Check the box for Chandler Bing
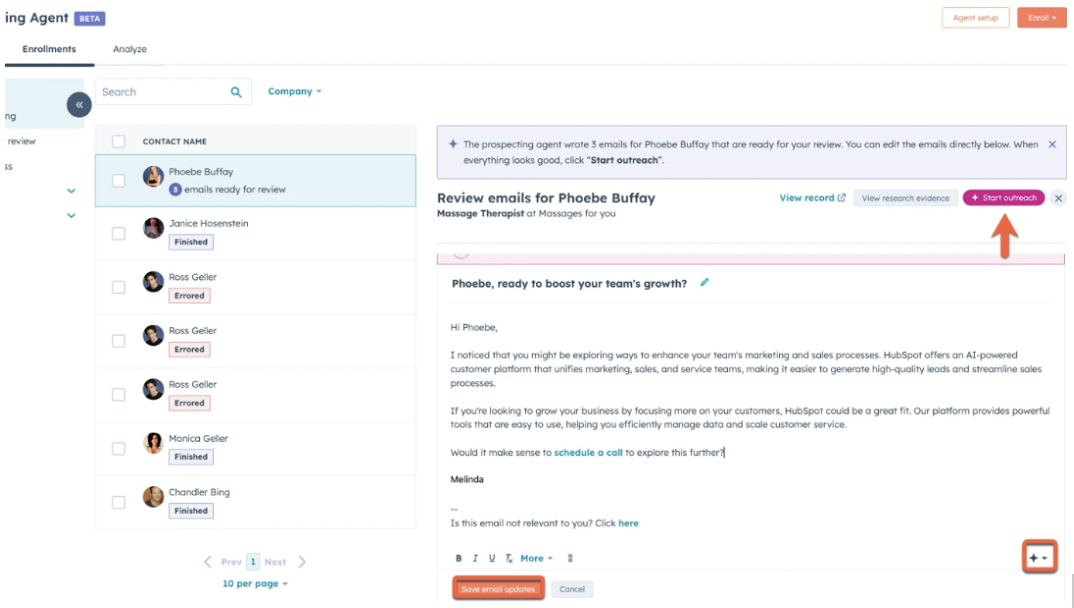The image size is (1074, 608). pos(118,503)
